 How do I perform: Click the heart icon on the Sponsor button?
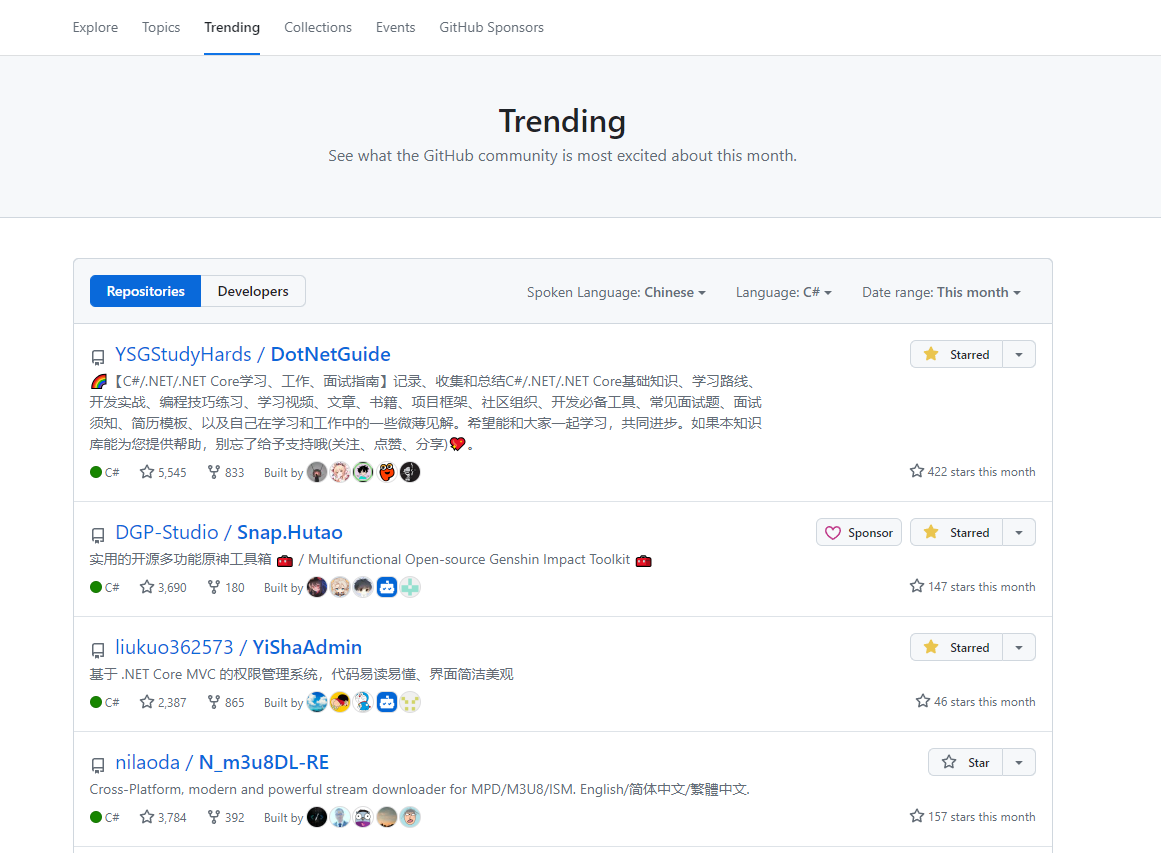click(833, 533)
